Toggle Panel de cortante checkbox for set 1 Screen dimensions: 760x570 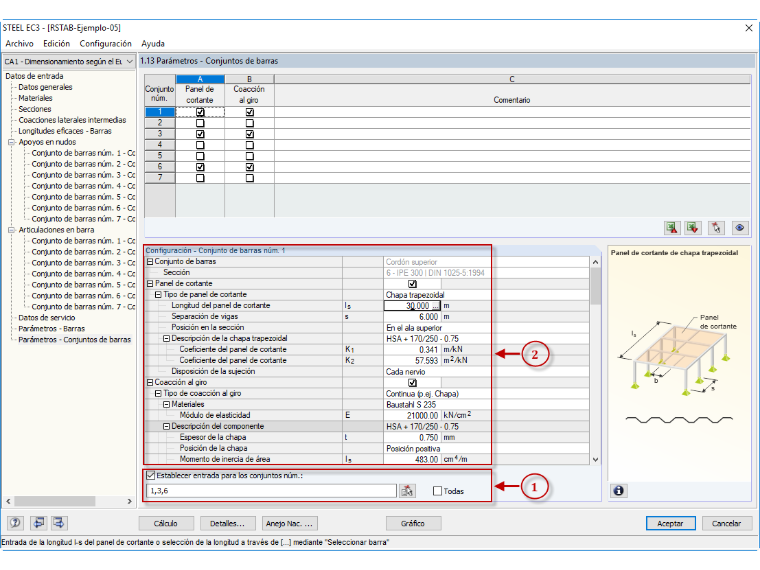click(200, 112)
